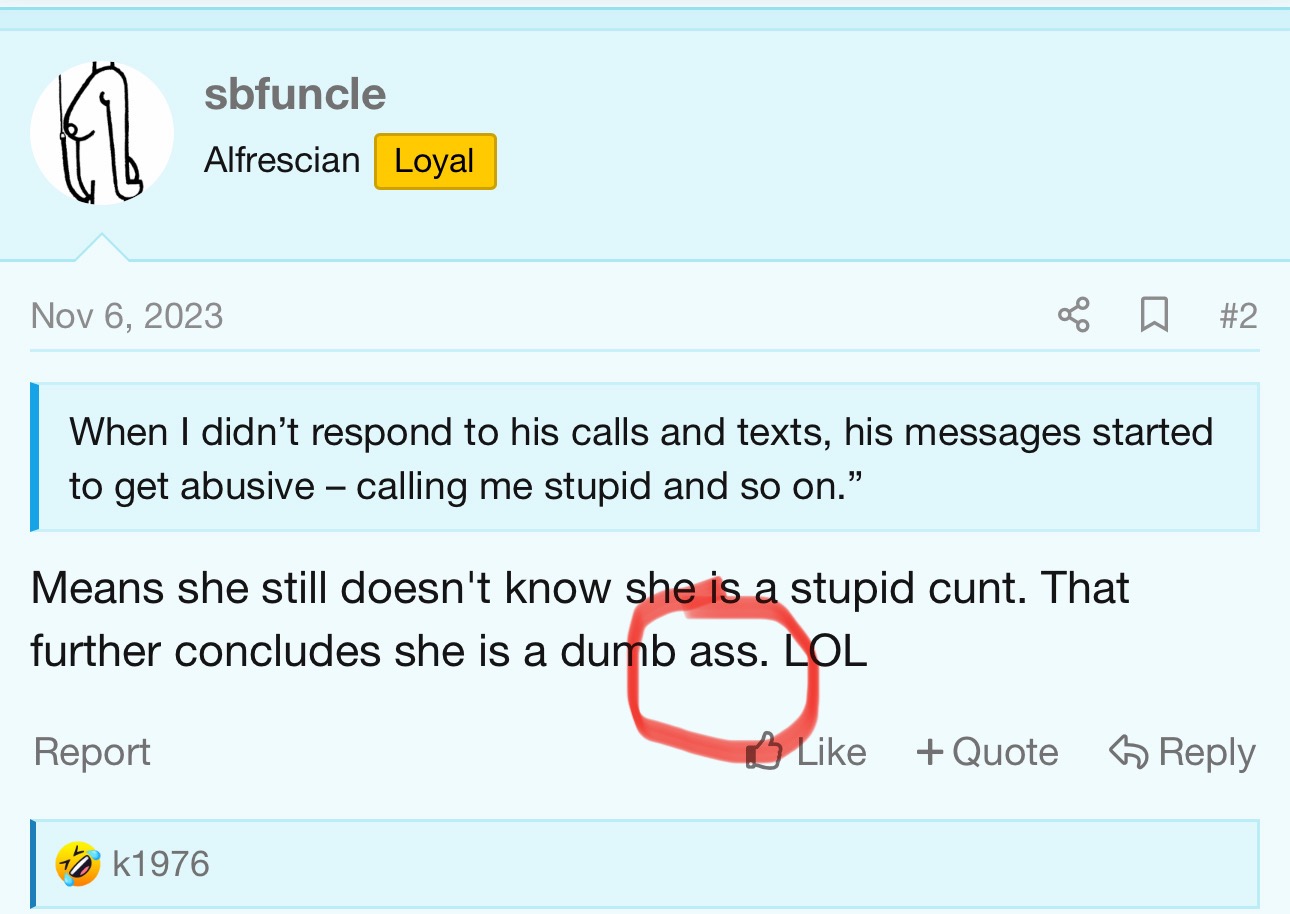Select the Quote action text
Screen dimensions: 1290x914
[x=1005, y=752]
